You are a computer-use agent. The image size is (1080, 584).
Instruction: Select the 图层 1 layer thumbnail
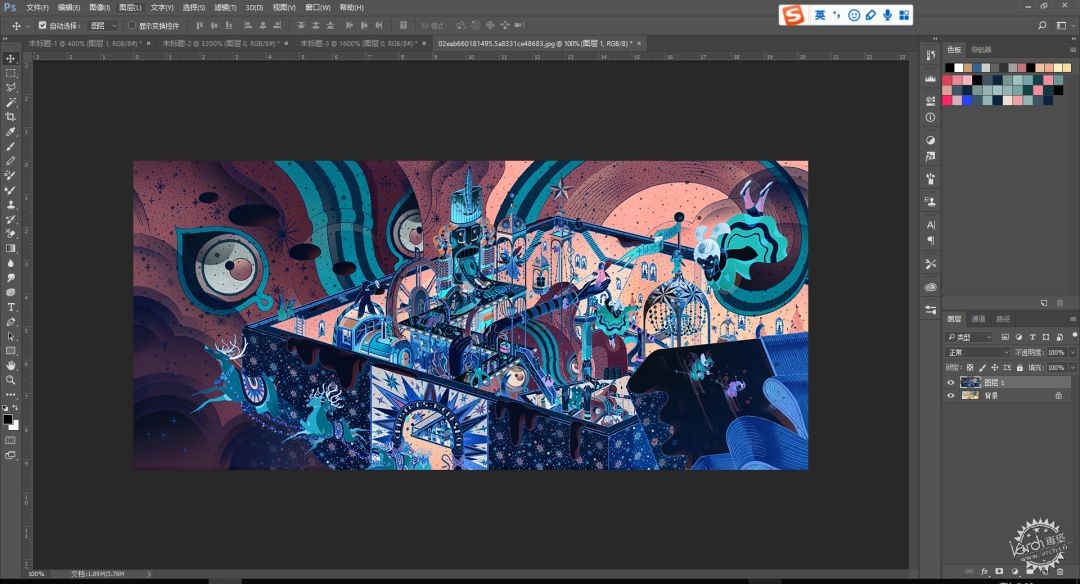pyautogui.click(x=970, y=382)
